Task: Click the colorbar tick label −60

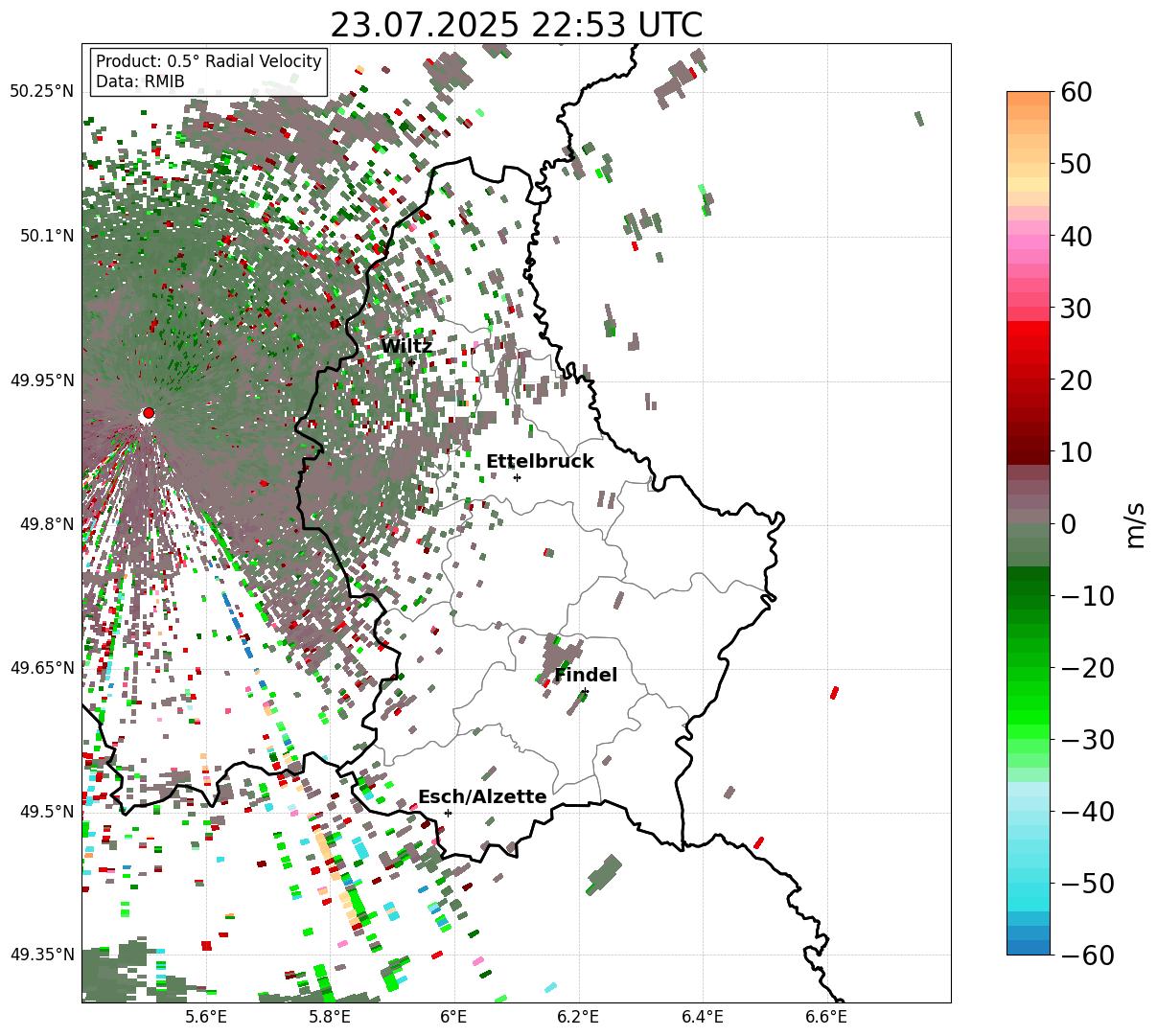Action: pyautogui.click(x=1087, y=955)
